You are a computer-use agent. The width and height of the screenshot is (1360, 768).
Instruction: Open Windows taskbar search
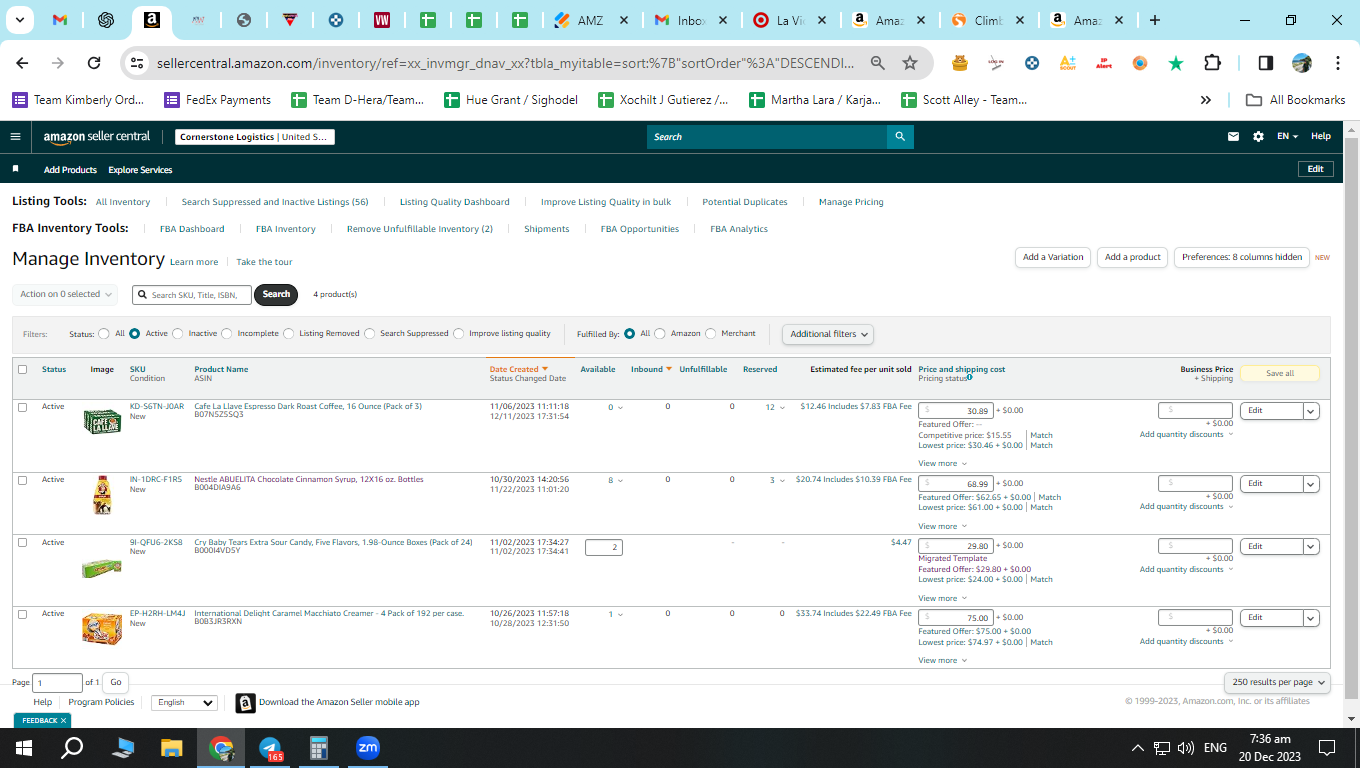coord(73,748)
